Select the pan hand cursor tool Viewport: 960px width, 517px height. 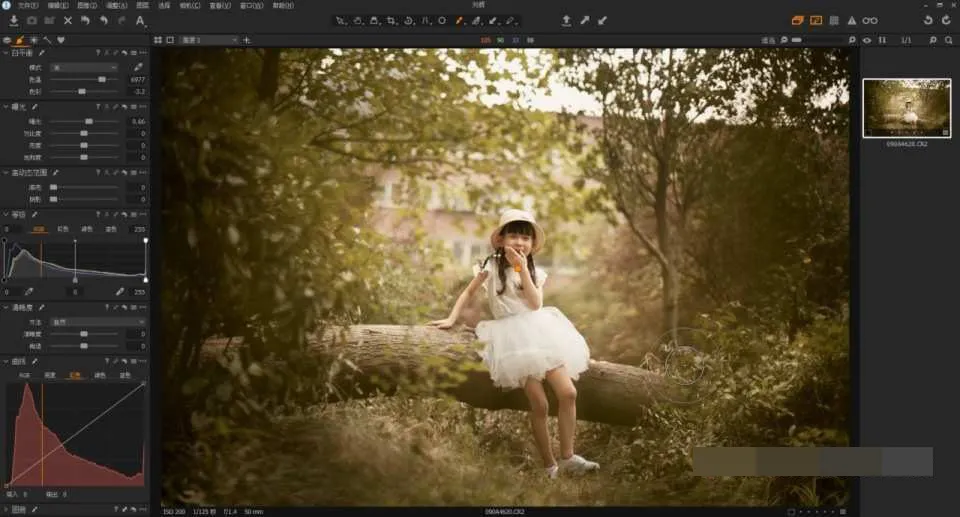[x=358, y=21]
